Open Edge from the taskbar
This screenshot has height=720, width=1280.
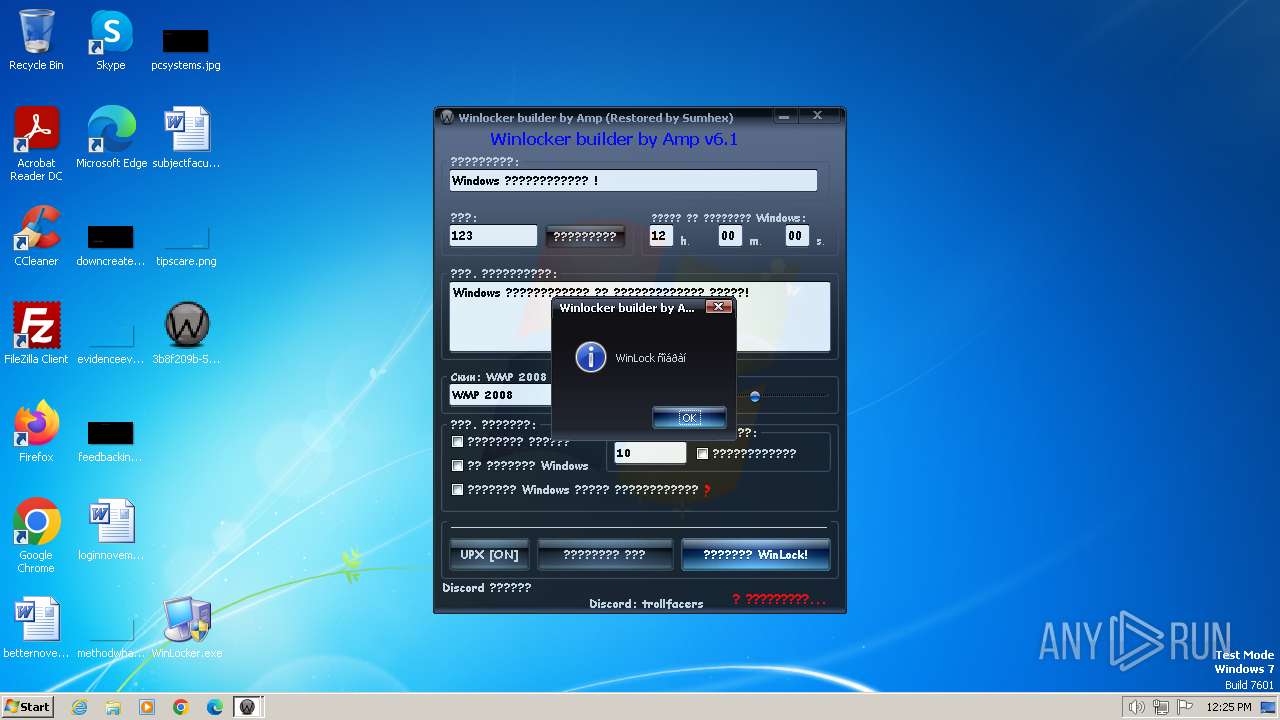215,707
